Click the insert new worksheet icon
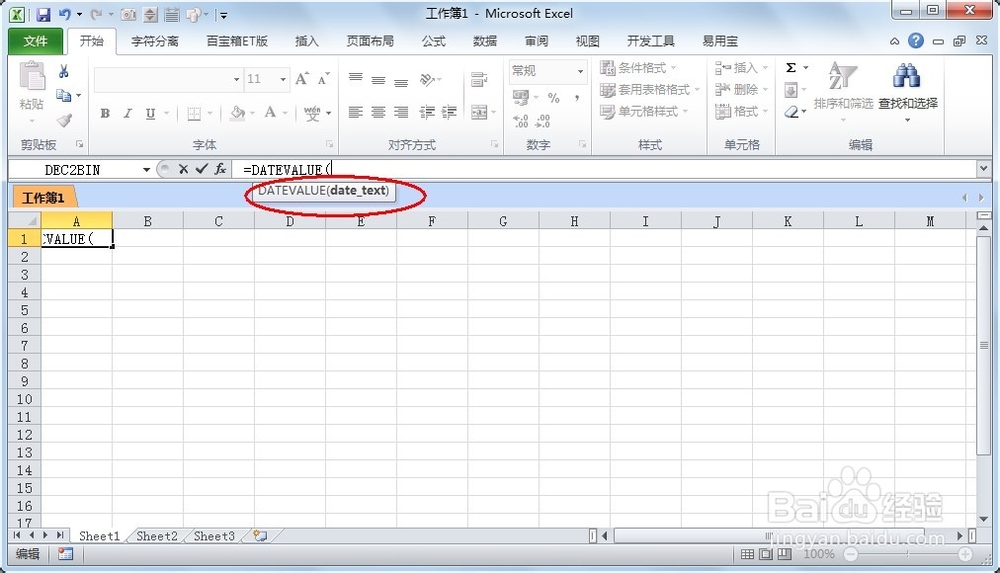 pos(260,536)
